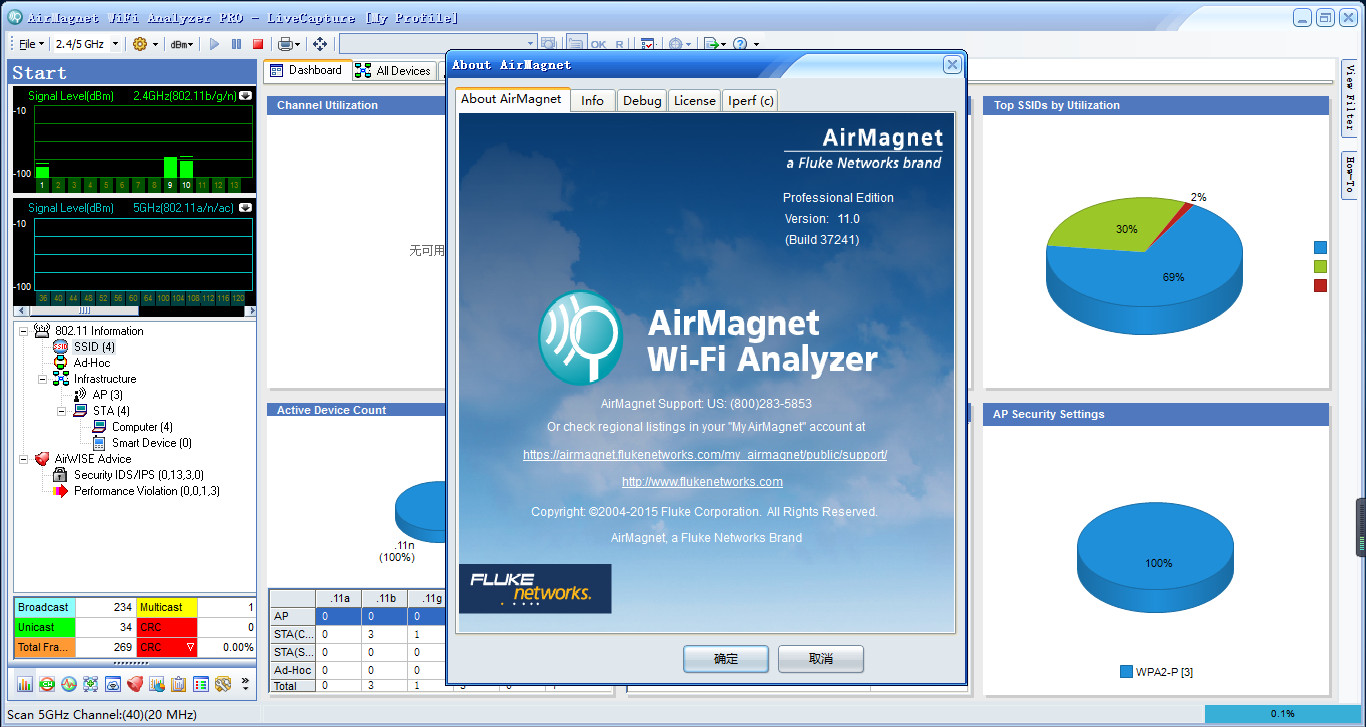The height and width of the screenshot is (727, 1366).
Task: Click the Security IDS/IPS padlock icon
Action: tap(59, 475)
